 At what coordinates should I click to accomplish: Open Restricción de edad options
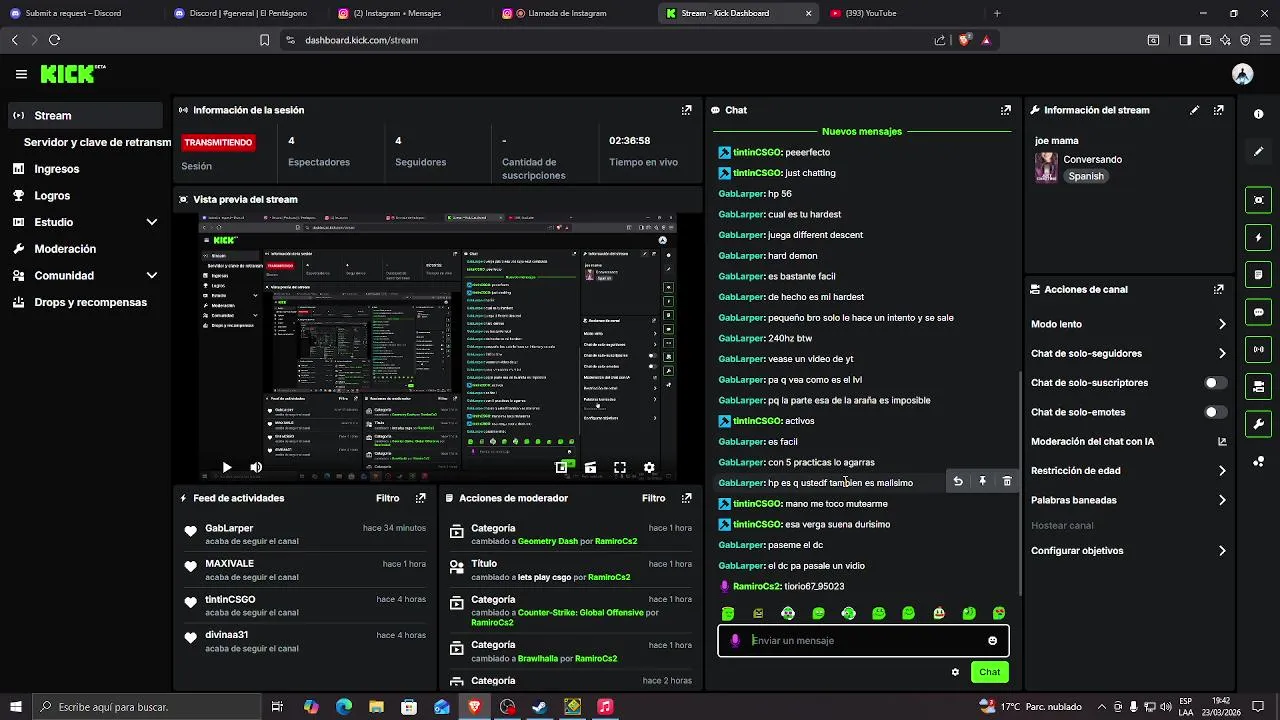[1128, 471]
